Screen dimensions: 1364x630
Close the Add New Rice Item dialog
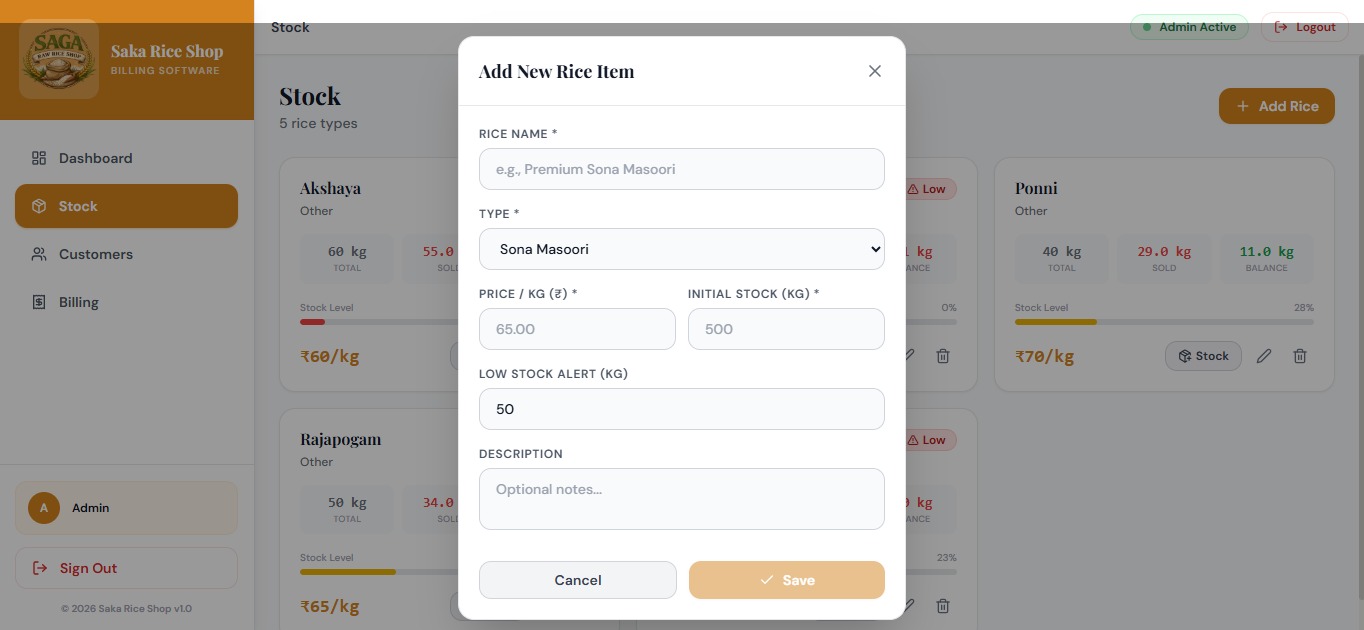(x=874, y=71)
